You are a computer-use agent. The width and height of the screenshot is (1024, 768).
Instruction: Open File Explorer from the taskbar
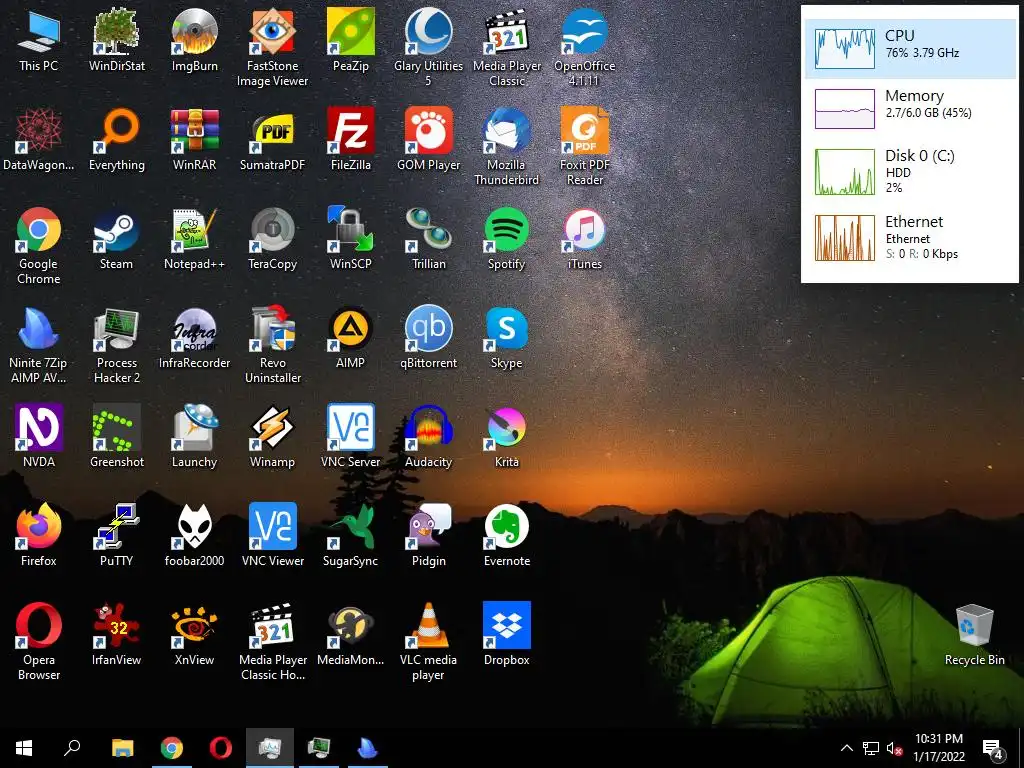[x=122, y=748]
